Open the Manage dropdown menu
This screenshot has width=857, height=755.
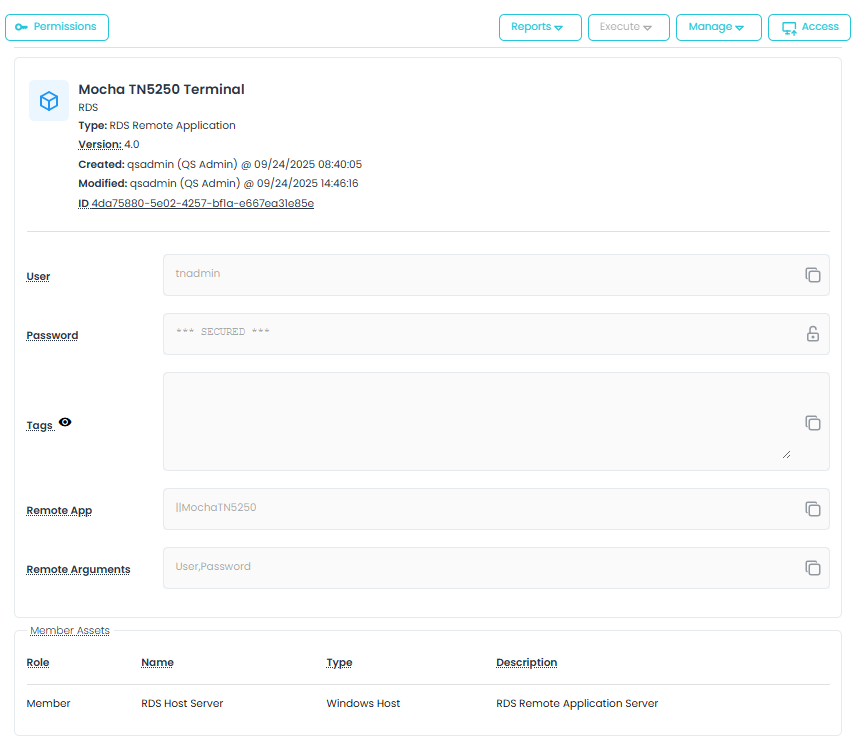(718, 27)
